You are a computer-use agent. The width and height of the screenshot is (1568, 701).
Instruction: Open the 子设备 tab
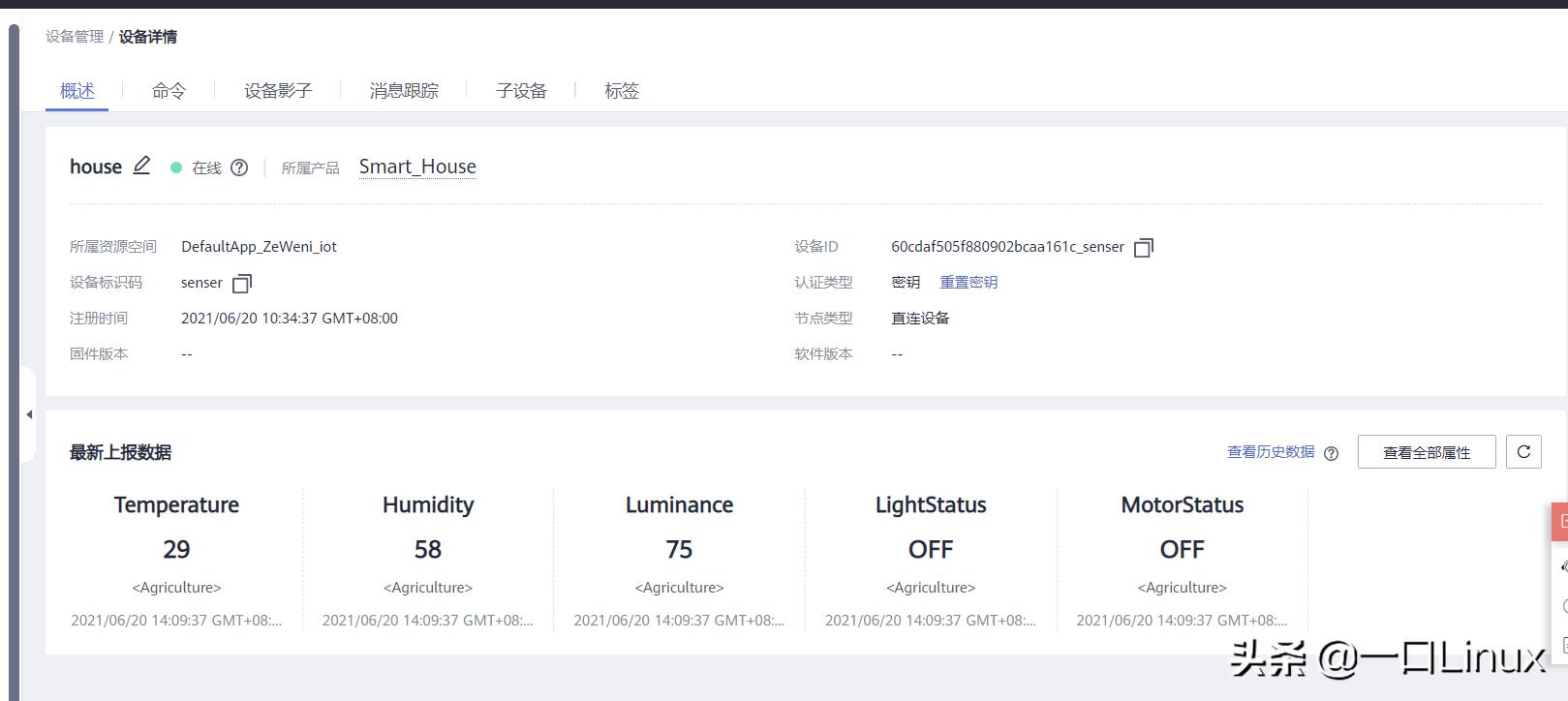click(x=521, y=91)
